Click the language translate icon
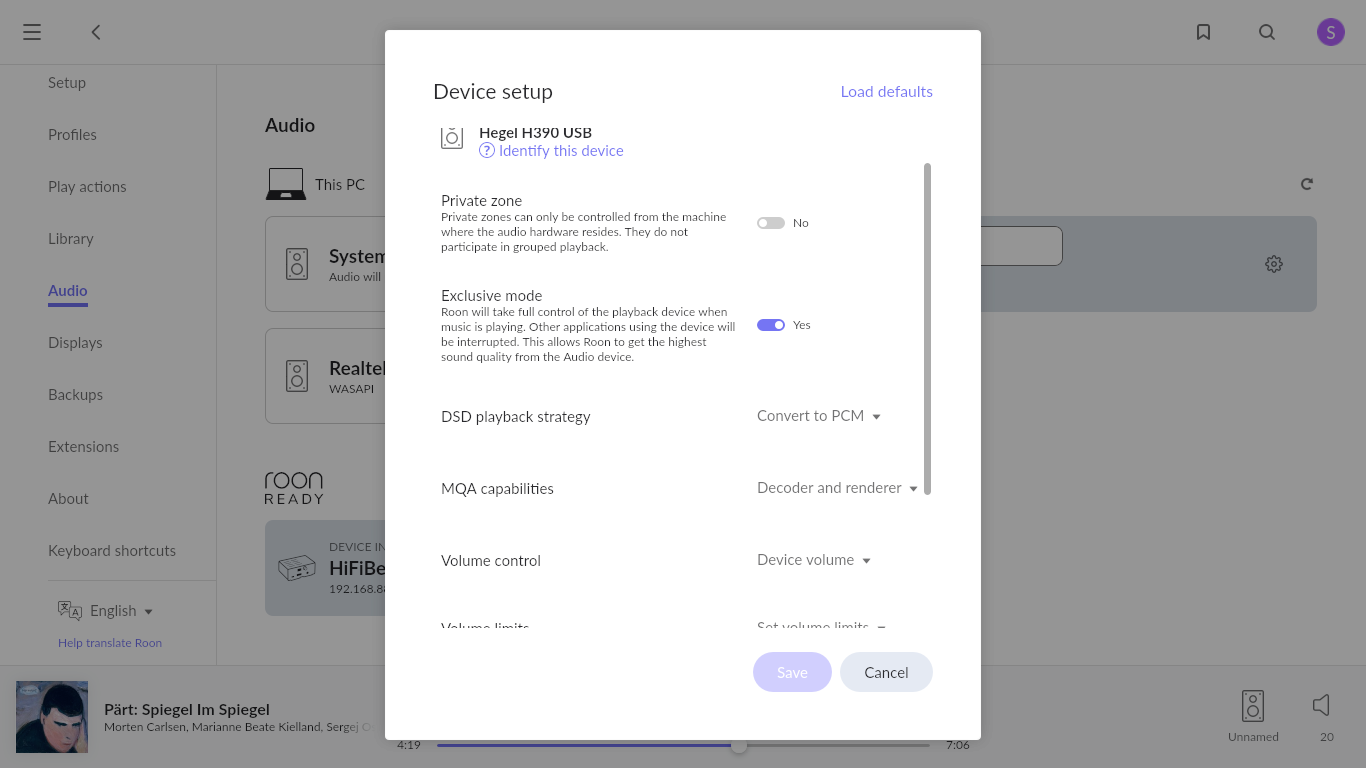This screenshot has width=1366, height=768. point(70,611)
